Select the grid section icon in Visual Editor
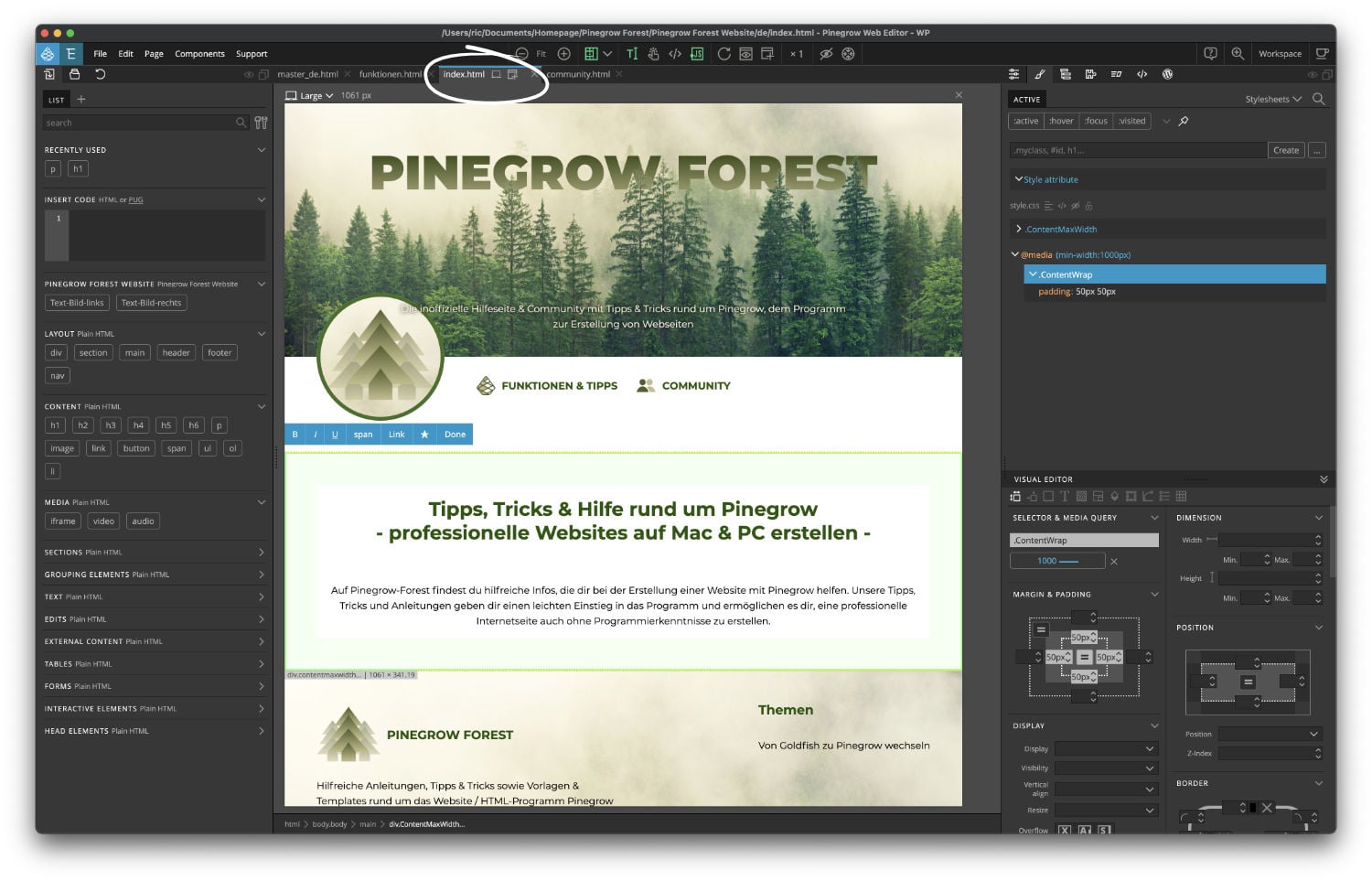Screen dimensions: 1372x881 [1181, 497]
